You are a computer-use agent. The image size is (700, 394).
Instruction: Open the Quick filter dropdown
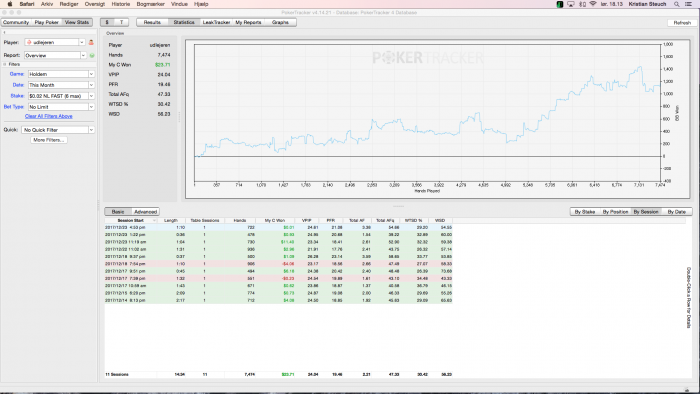[x=58, y=130]
